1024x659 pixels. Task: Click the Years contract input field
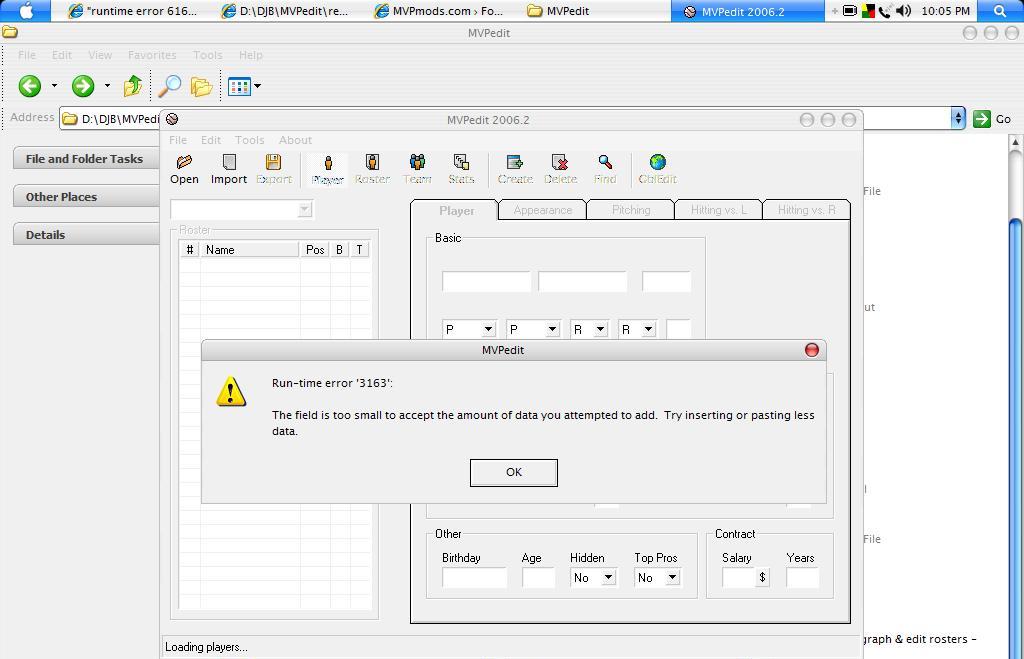pyautogui.click(x=802, y=577)
